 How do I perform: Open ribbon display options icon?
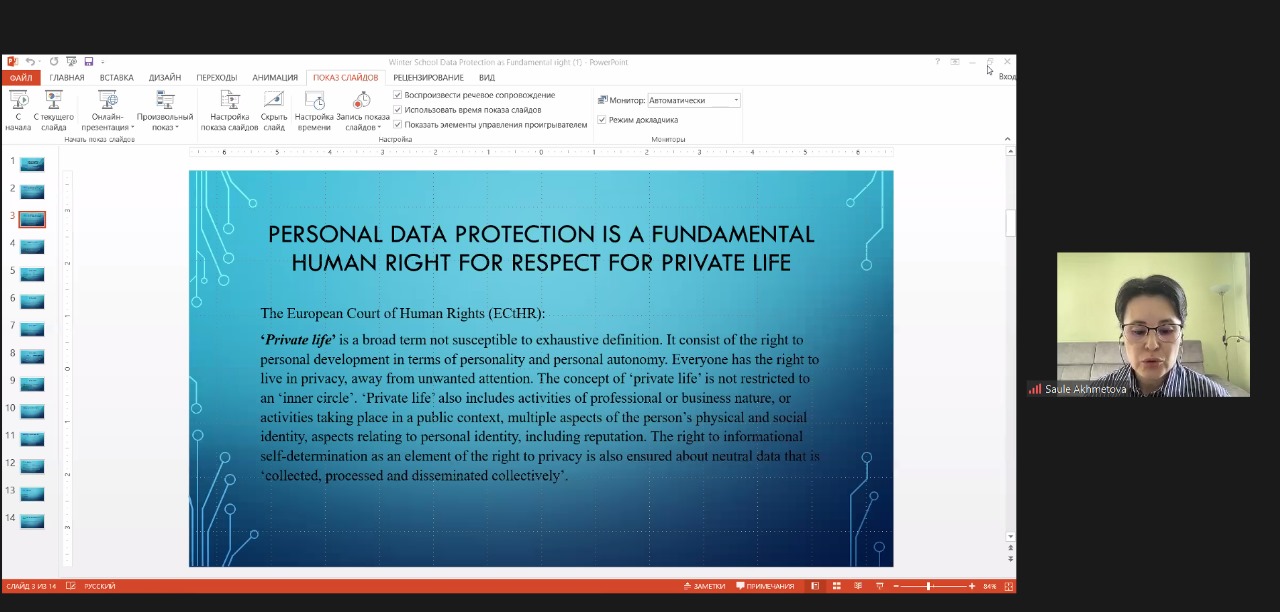click(x=955, y=62)
